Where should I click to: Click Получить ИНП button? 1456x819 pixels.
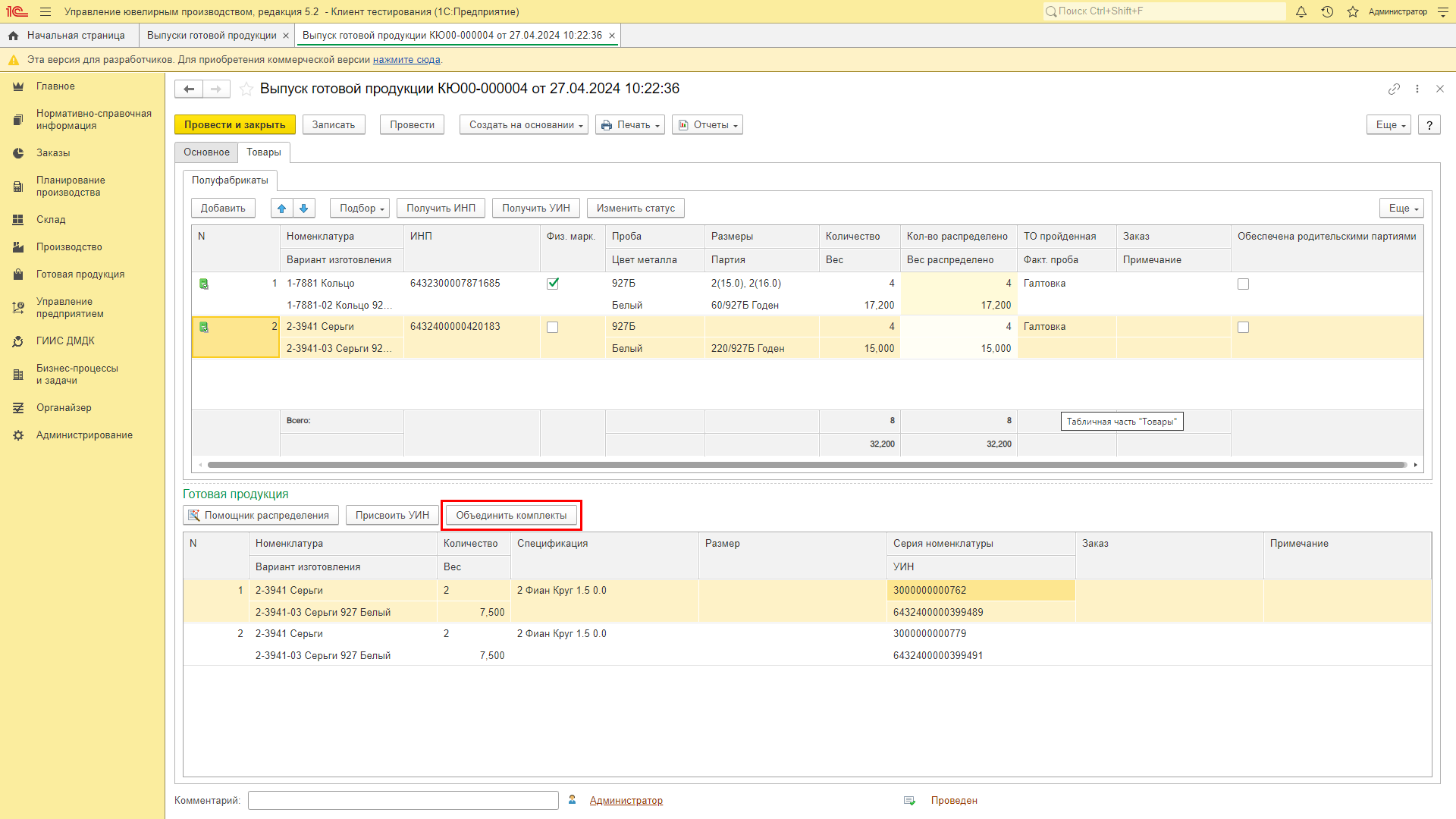pos(441,208)
